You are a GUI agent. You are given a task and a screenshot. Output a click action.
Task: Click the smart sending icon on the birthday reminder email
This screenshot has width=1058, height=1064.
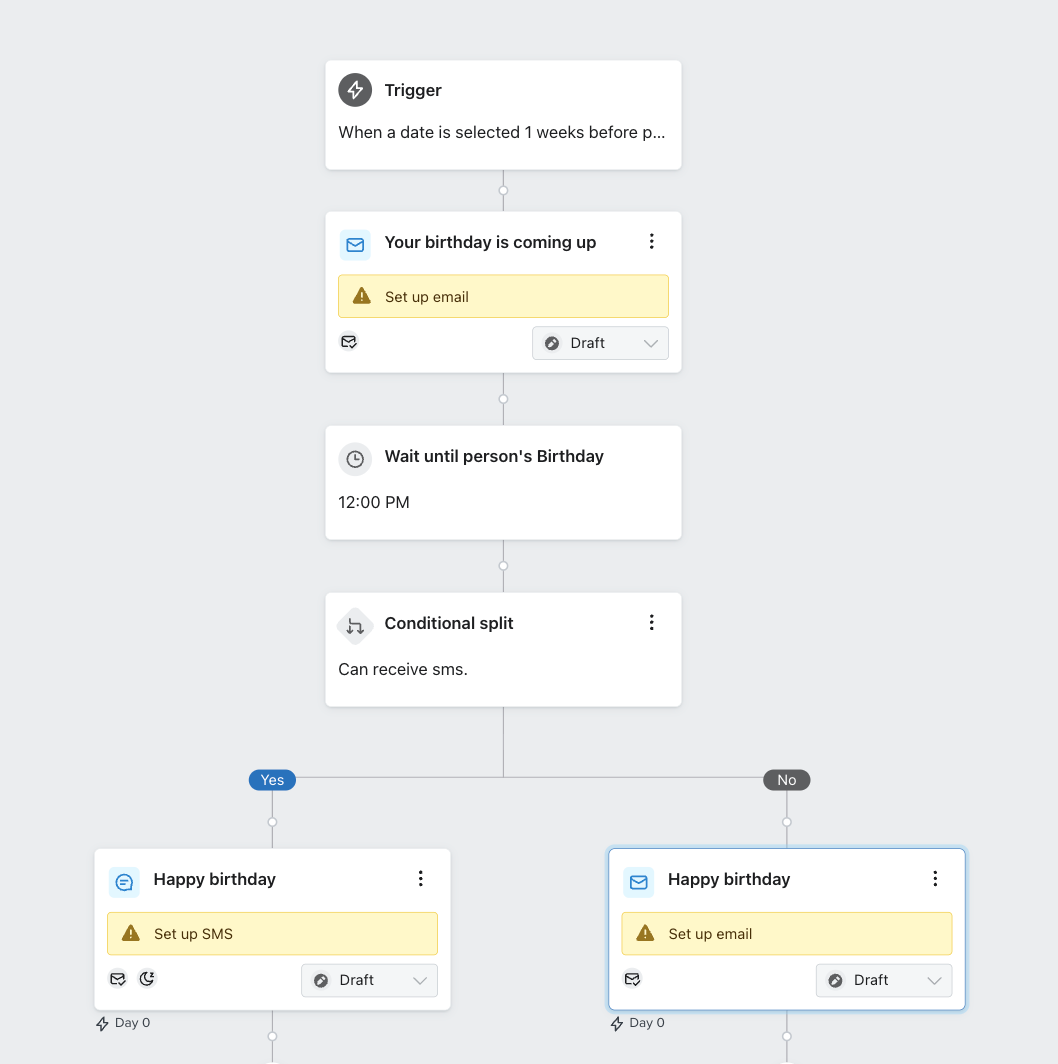pos(349,341)
